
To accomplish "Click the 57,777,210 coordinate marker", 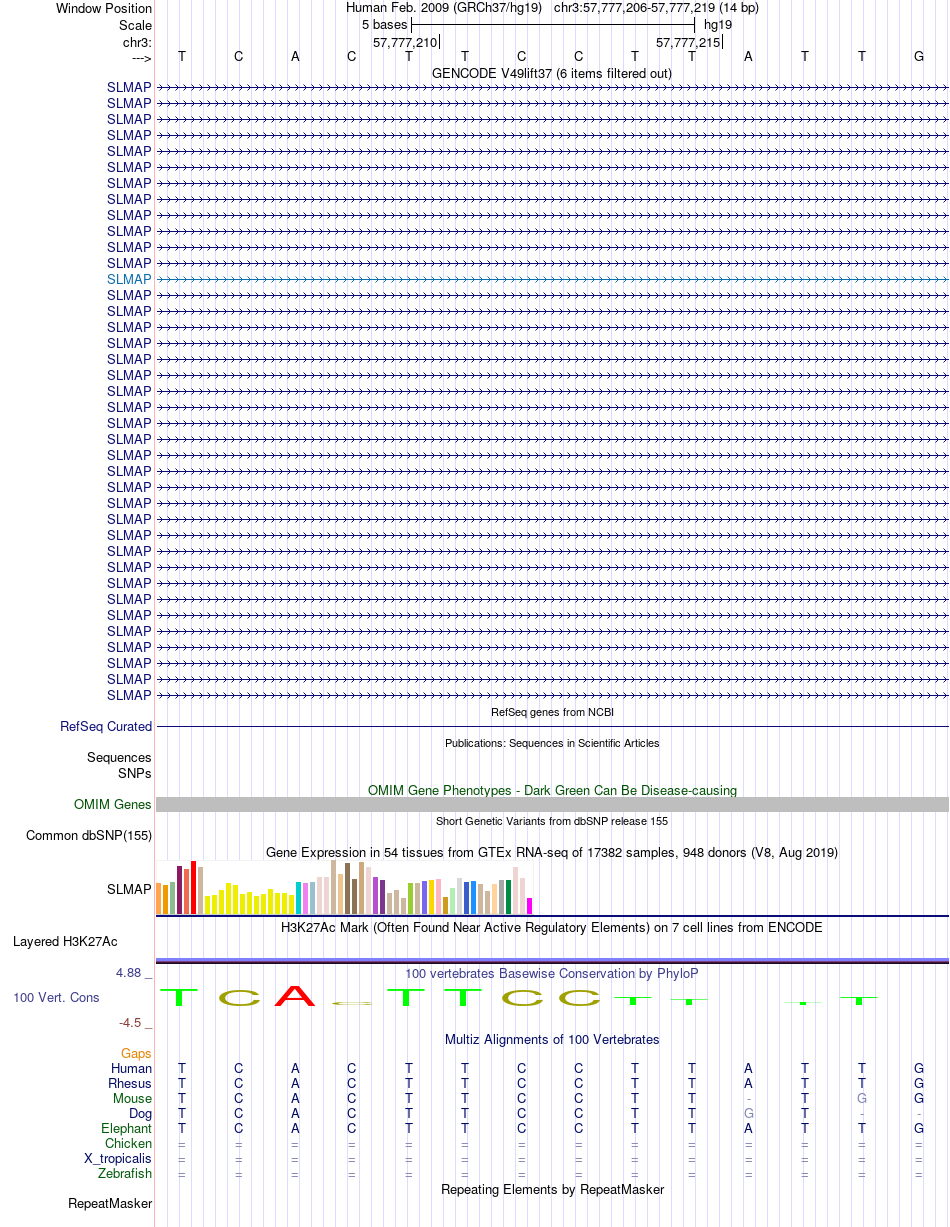I will (x=405, y=42).
